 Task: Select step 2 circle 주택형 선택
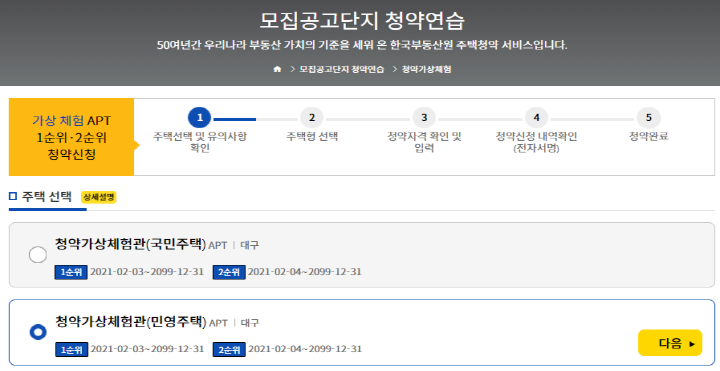(x=312, y=118)
